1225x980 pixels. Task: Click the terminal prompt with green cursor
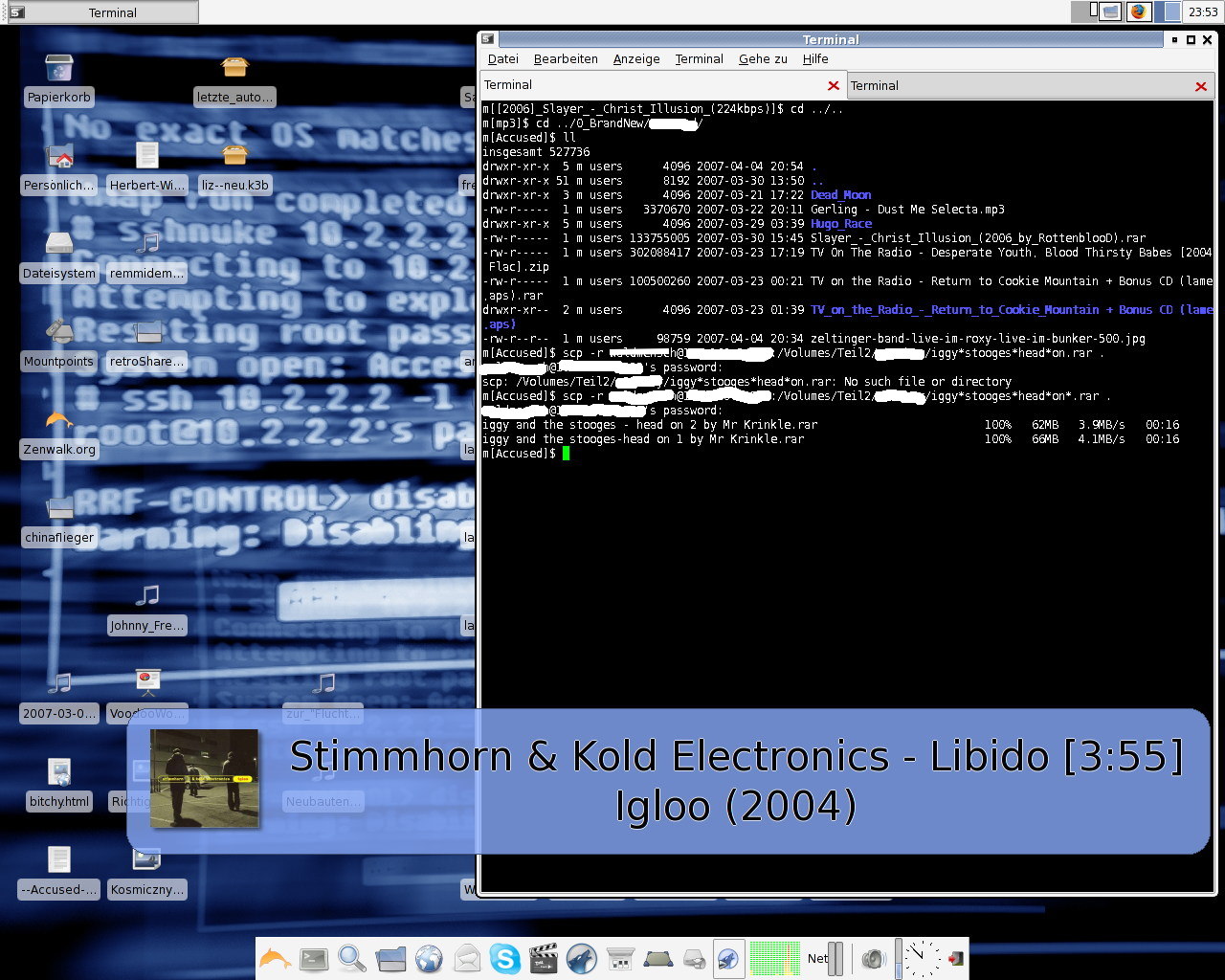click(525, 454)
